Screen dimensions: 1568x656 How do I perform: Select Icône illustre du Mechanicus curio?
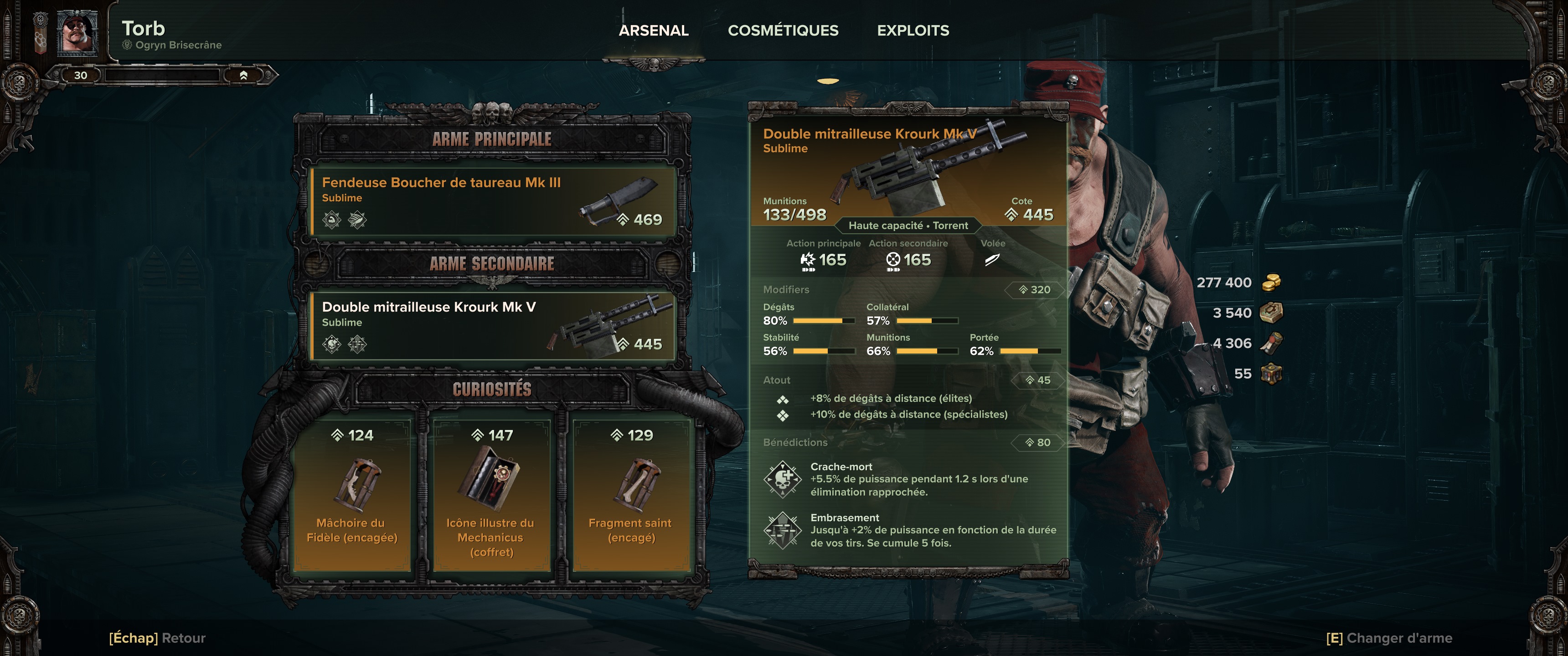click(x=491, y=495)
